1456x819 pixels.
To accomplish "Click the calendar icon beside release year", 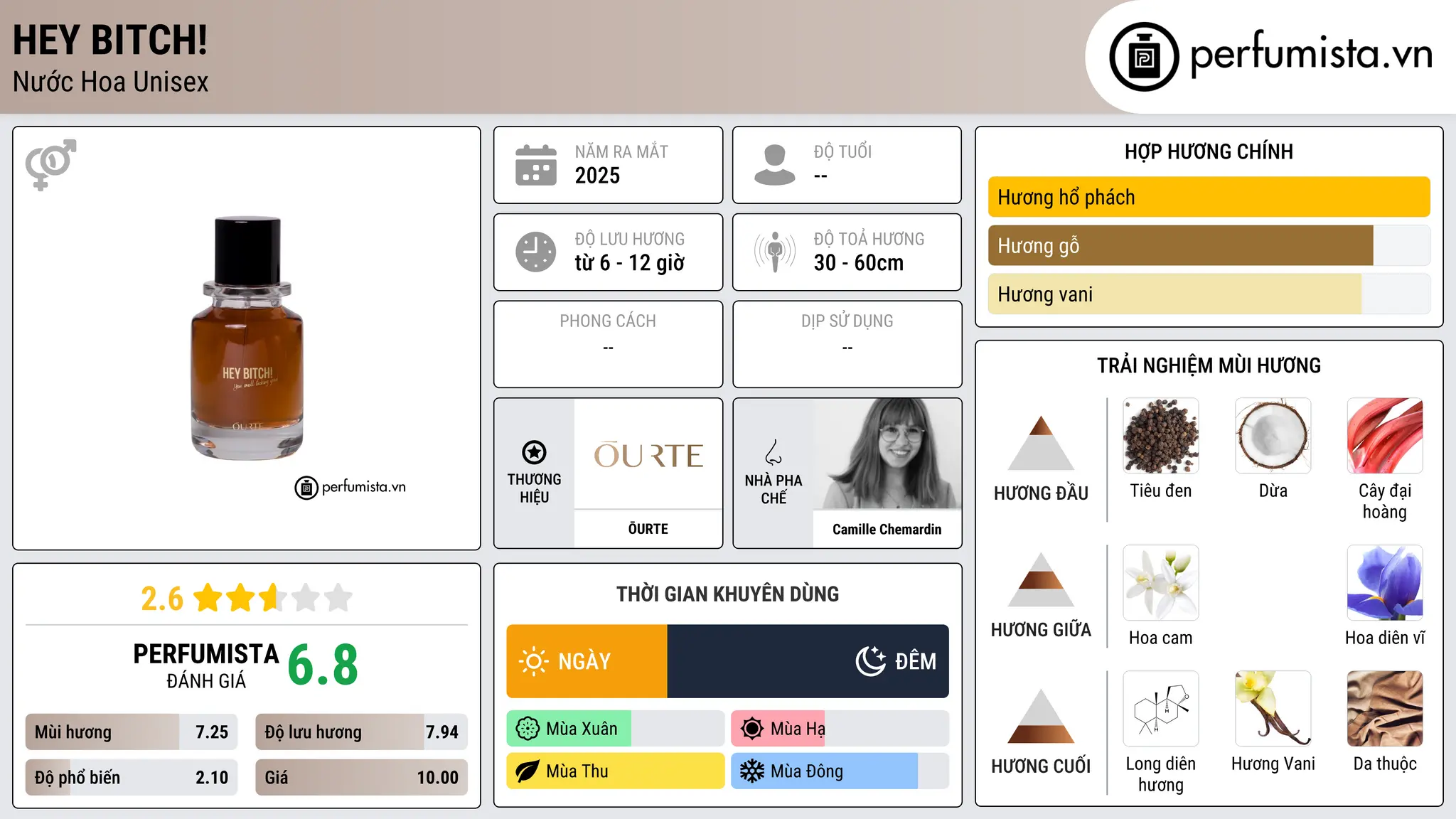I will click(x=536, y=165).
